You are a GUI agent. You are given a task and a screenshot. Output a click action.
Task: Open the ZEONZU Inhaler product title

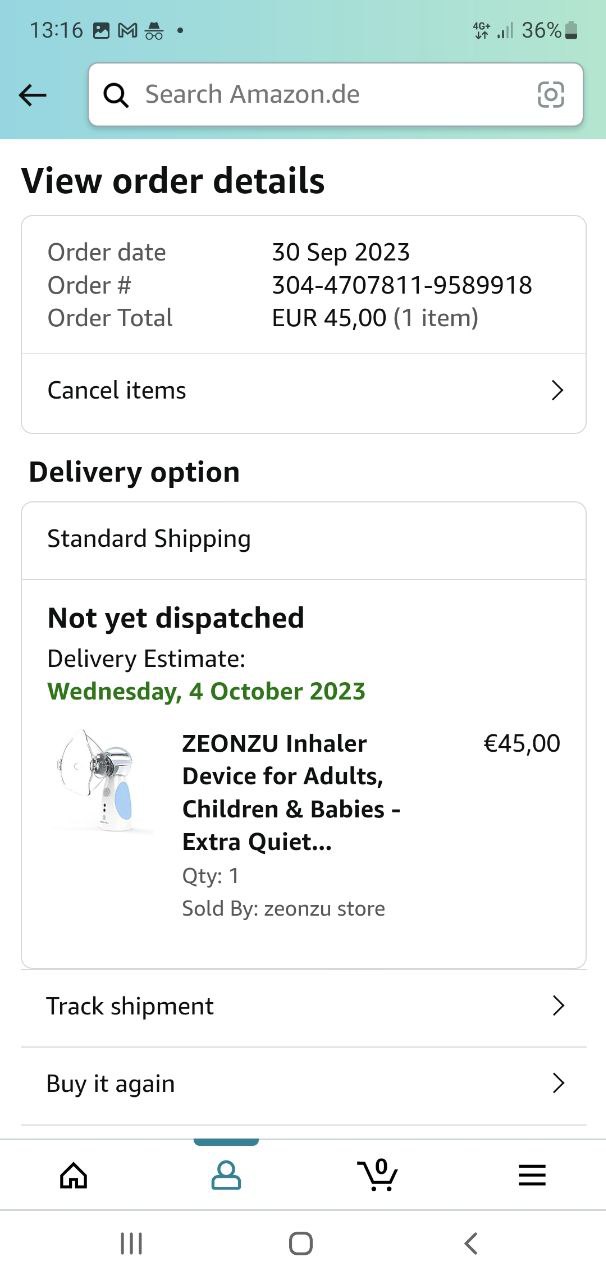pyautogui.click(x=290, y=792)
